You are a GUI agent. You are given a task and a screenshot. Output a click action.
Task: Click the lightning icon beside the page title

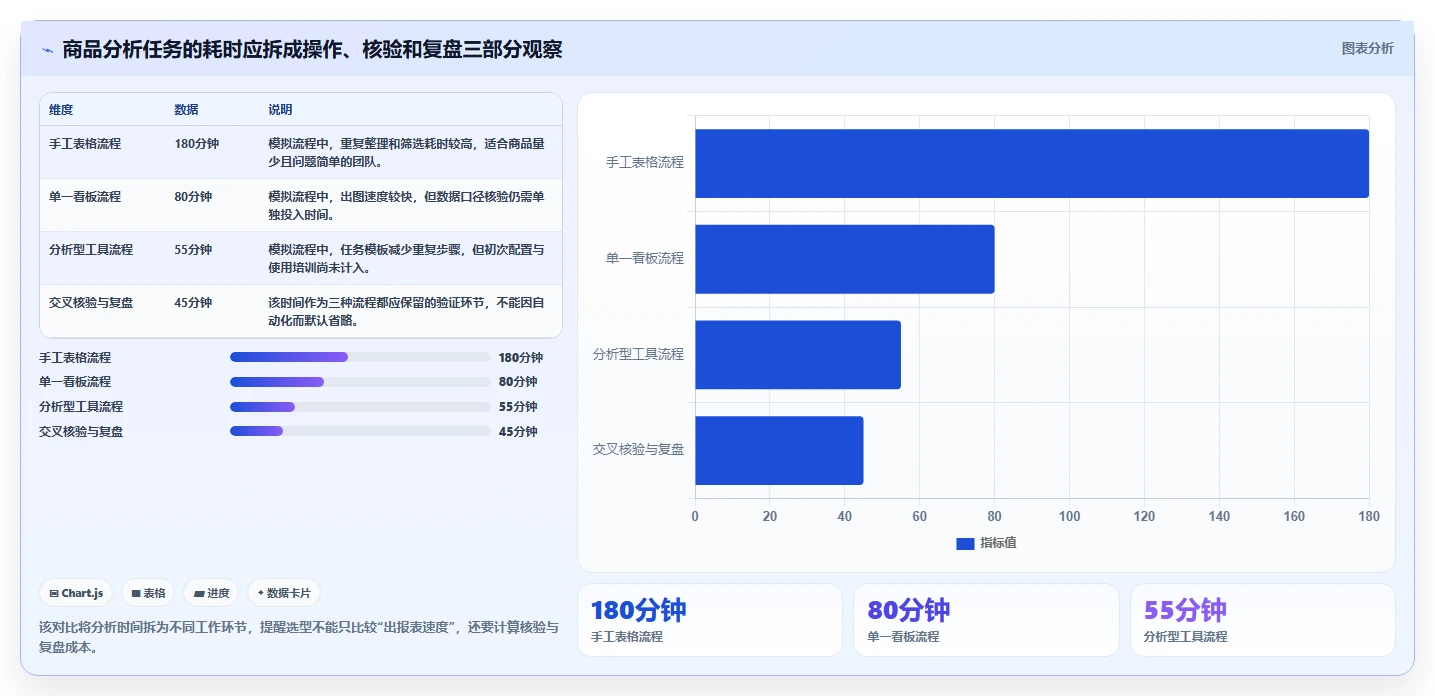48,50
